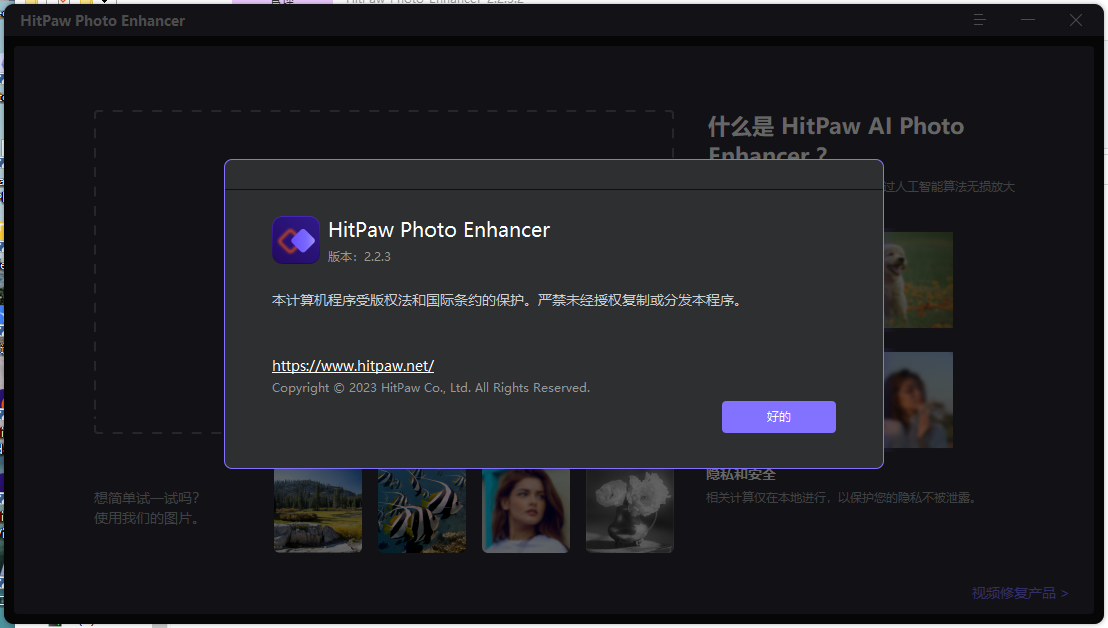Click the HitPaw Photo Enhancer dialog title text
Screen dimensions: 1108x628
click(x=439, y=230)
